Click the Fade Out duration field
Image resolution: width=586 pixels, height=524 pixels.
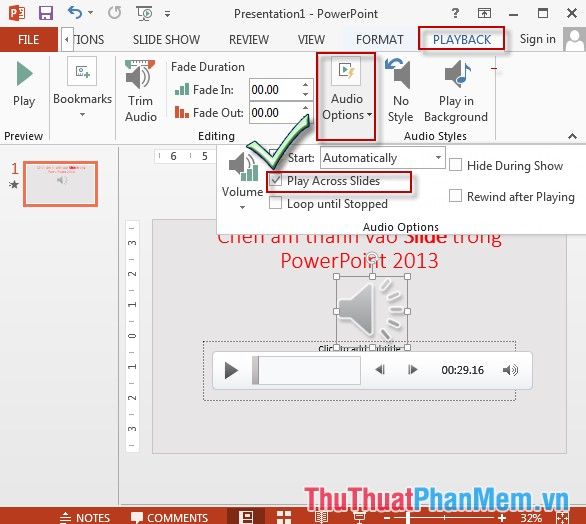(x=275, y=112)
